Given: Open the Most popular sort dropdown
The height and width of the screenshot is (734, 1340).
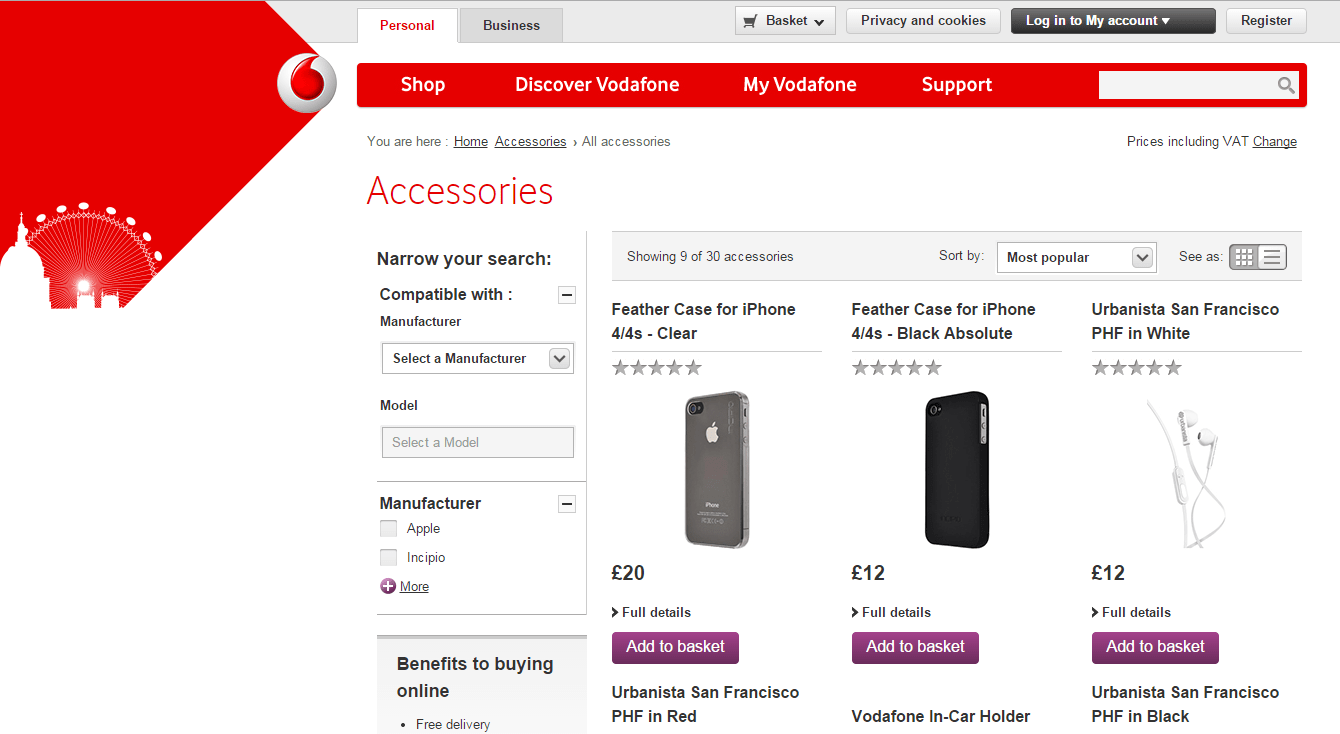Looking at the screenshot, I should tap(1077, 257).
